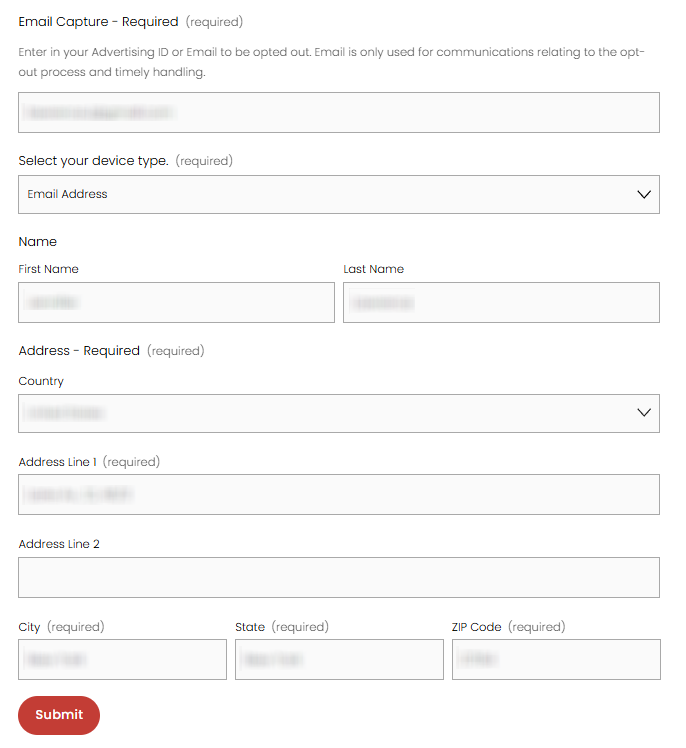Click the empty Address Line 2 field
Screen dimensions: 686x748
pyautogui.click(x=338, y=577)
